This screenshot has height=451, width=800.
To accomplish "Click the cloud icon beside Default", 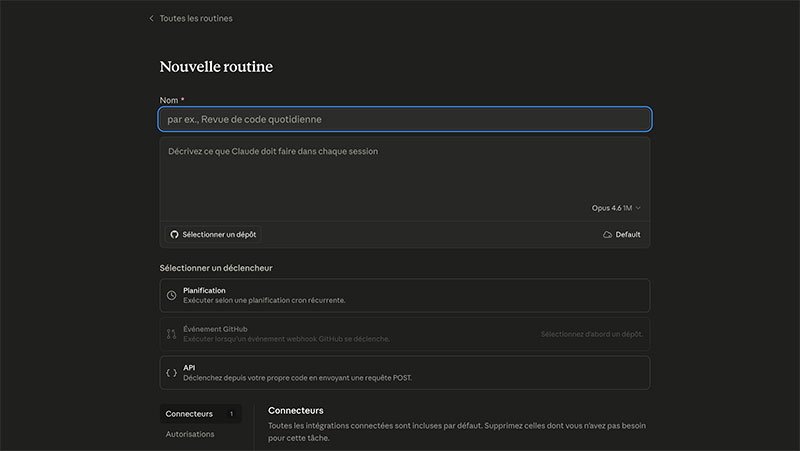I will pos(607,235).
